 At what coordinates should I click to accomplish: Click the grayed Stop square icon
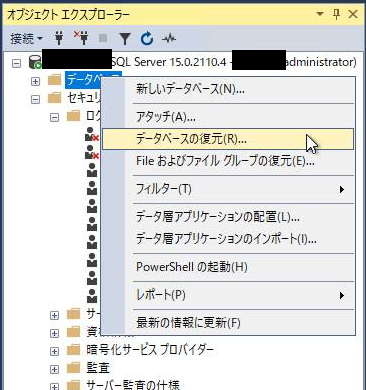(103, 39)
